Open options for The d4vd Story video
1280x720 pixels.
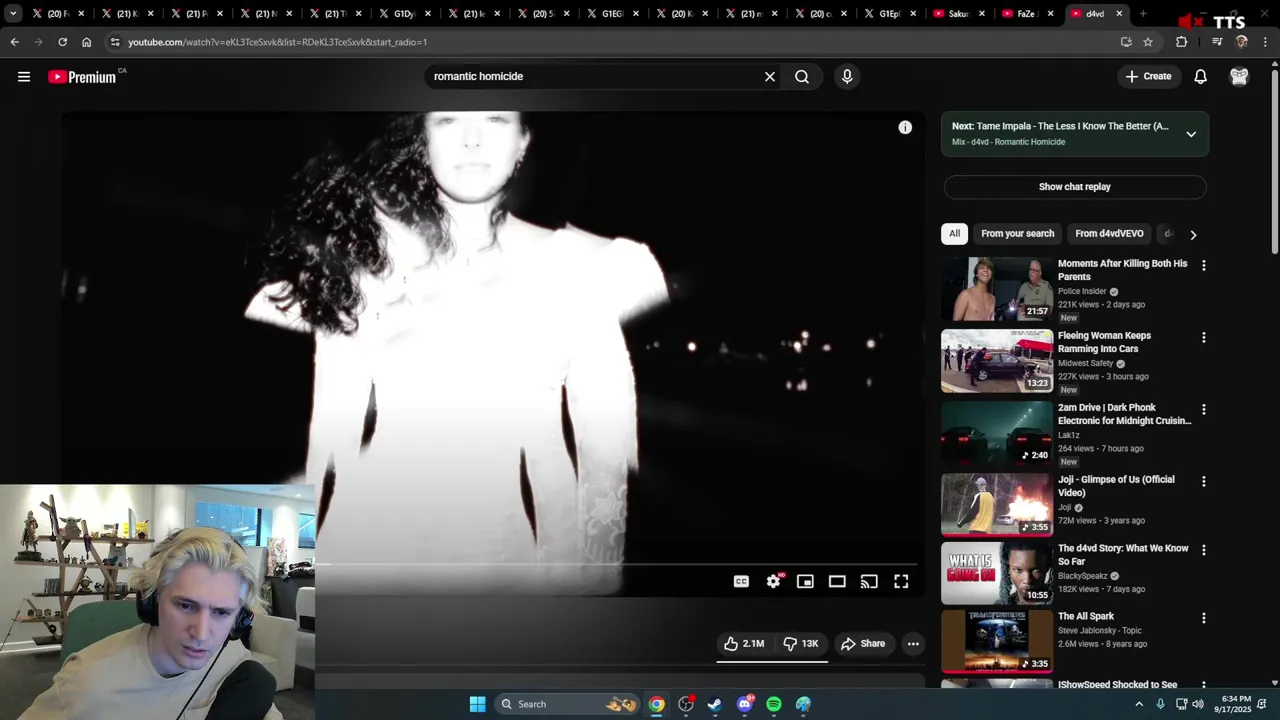[1203, 551]
